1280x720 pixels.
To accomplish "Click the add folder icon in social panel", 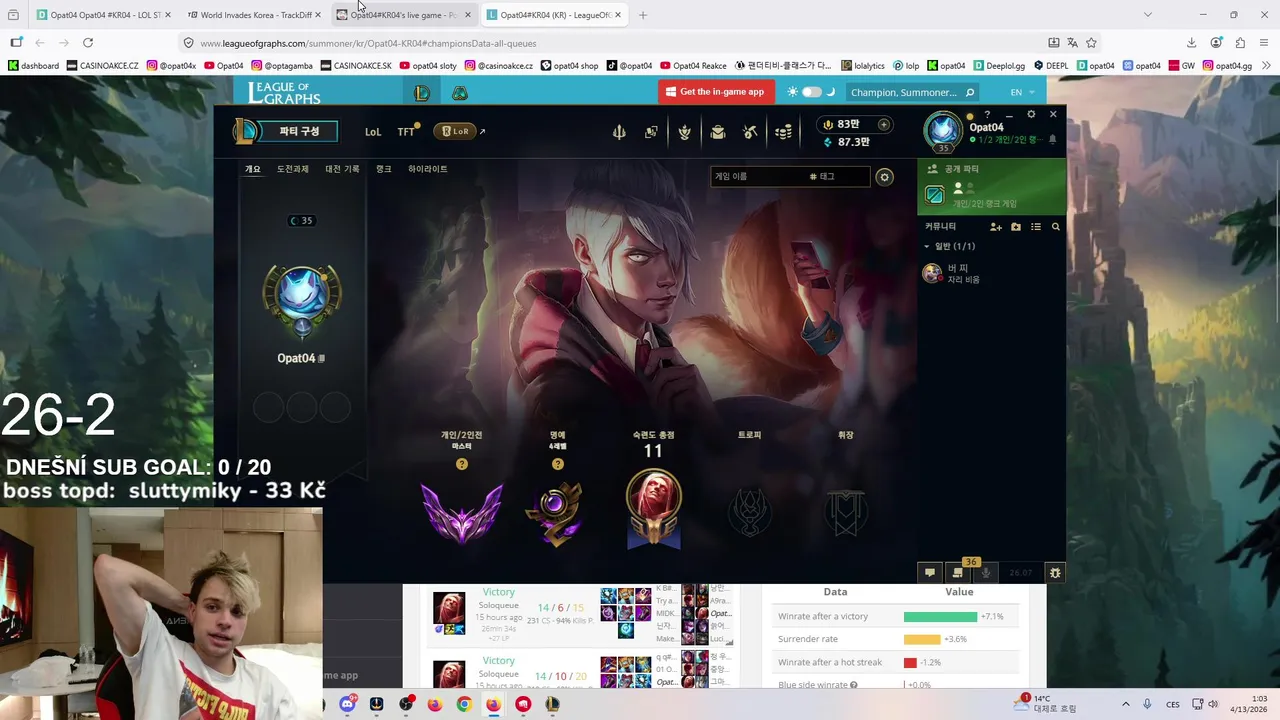I will click(1016, 227).
